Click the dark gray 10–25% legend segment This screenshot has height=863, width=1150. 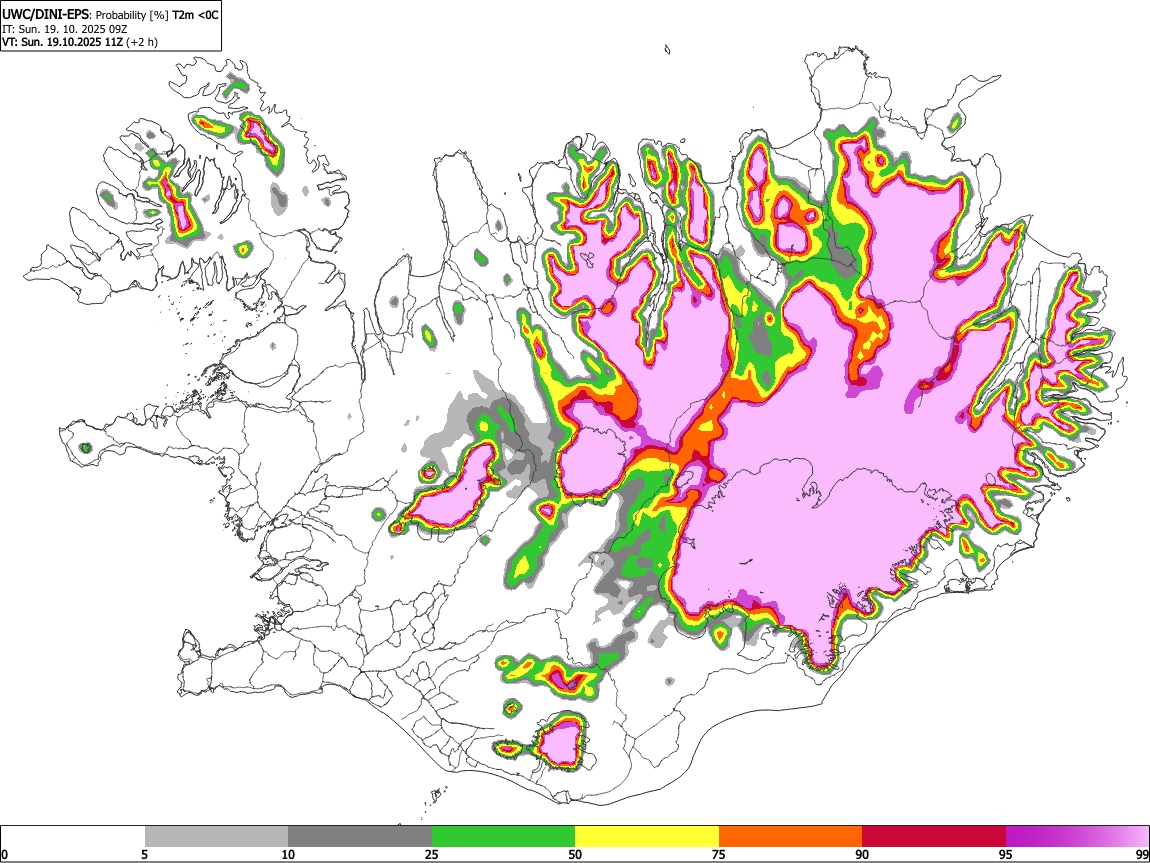pos(360,837)
